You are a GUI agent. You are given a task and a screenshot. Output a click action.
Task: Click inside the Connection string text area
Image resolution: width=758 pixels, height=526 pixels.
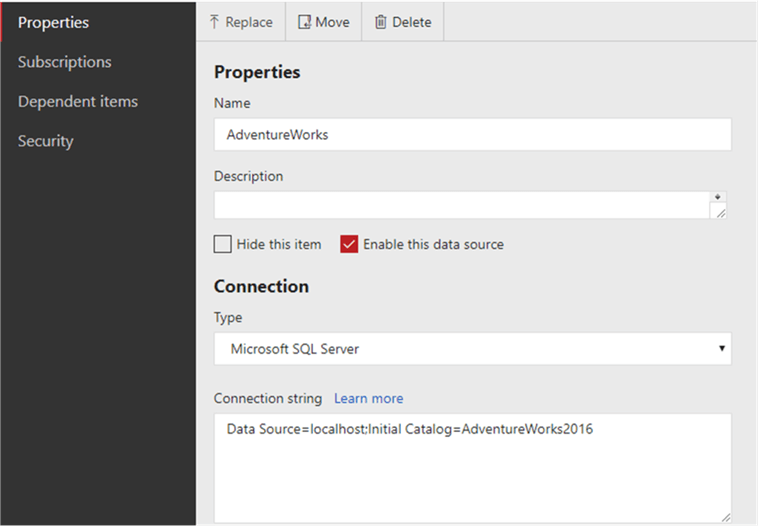[472, 468]
